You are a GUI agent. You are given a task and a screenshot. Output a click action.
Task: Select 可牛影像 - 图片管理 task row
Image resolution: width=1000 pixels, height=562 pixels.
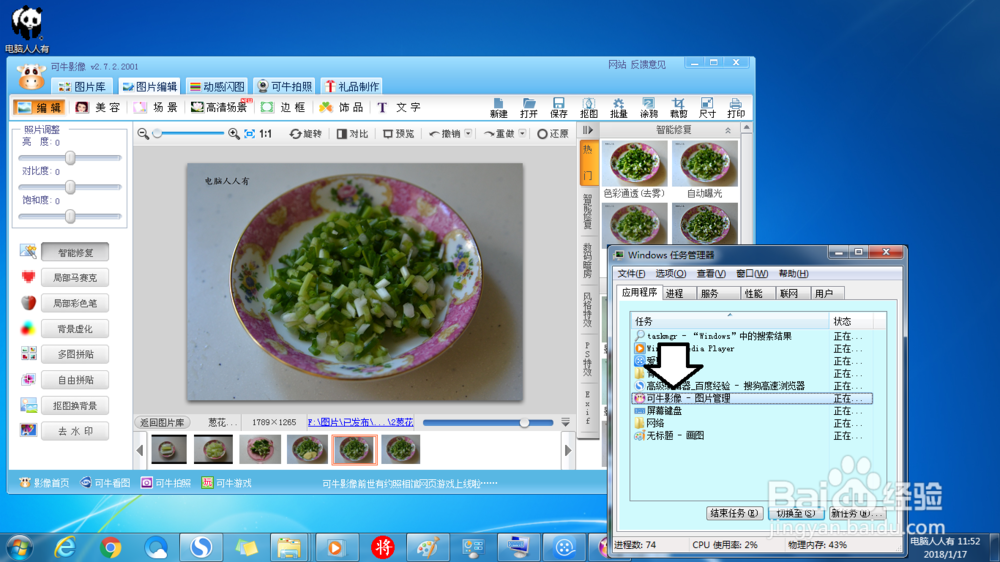tap(752, 398)
